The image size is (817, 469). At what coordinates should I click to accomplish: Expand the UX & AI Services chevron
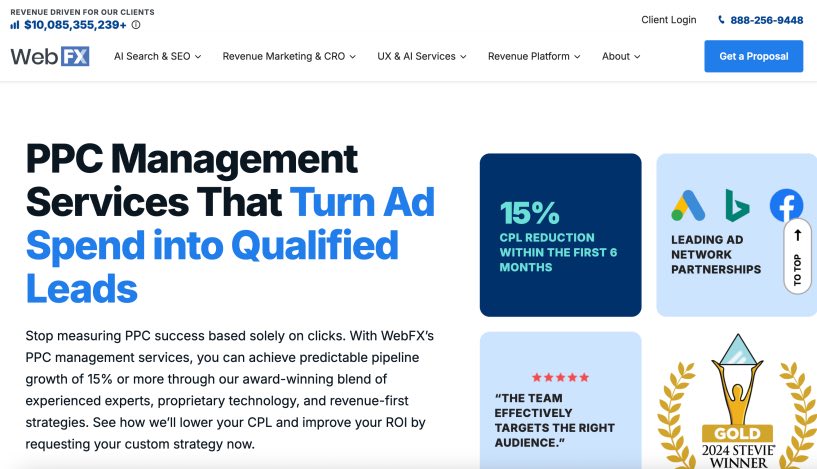click(463, 57)
